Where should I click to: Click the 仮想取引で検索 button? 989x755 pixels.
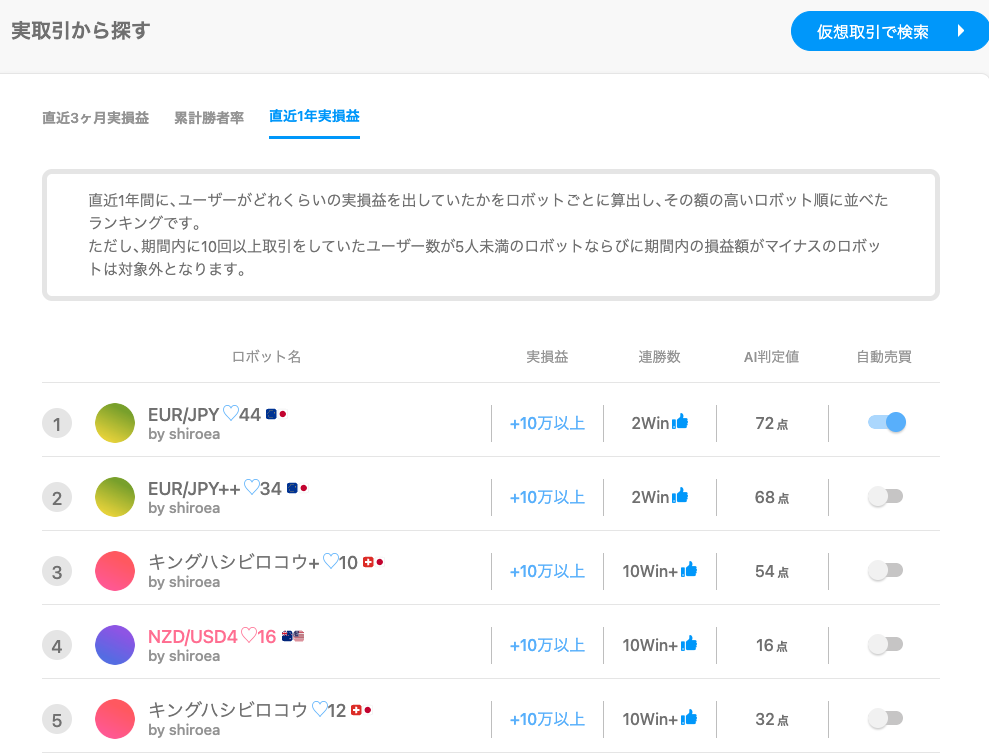pos(889,31)
